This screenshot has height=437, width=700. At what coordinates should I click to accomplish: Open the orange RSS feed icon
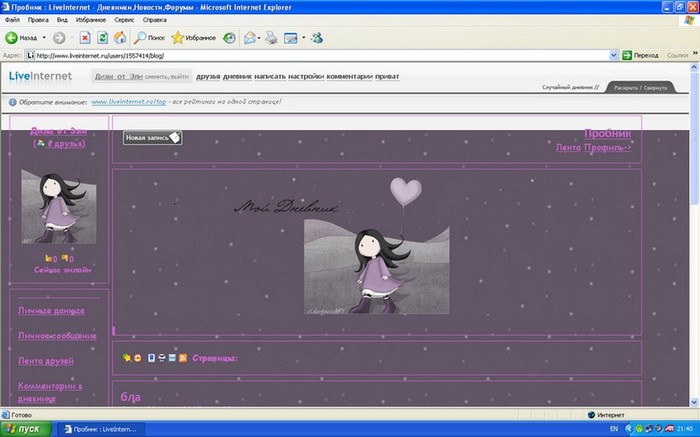click(183, 358)
